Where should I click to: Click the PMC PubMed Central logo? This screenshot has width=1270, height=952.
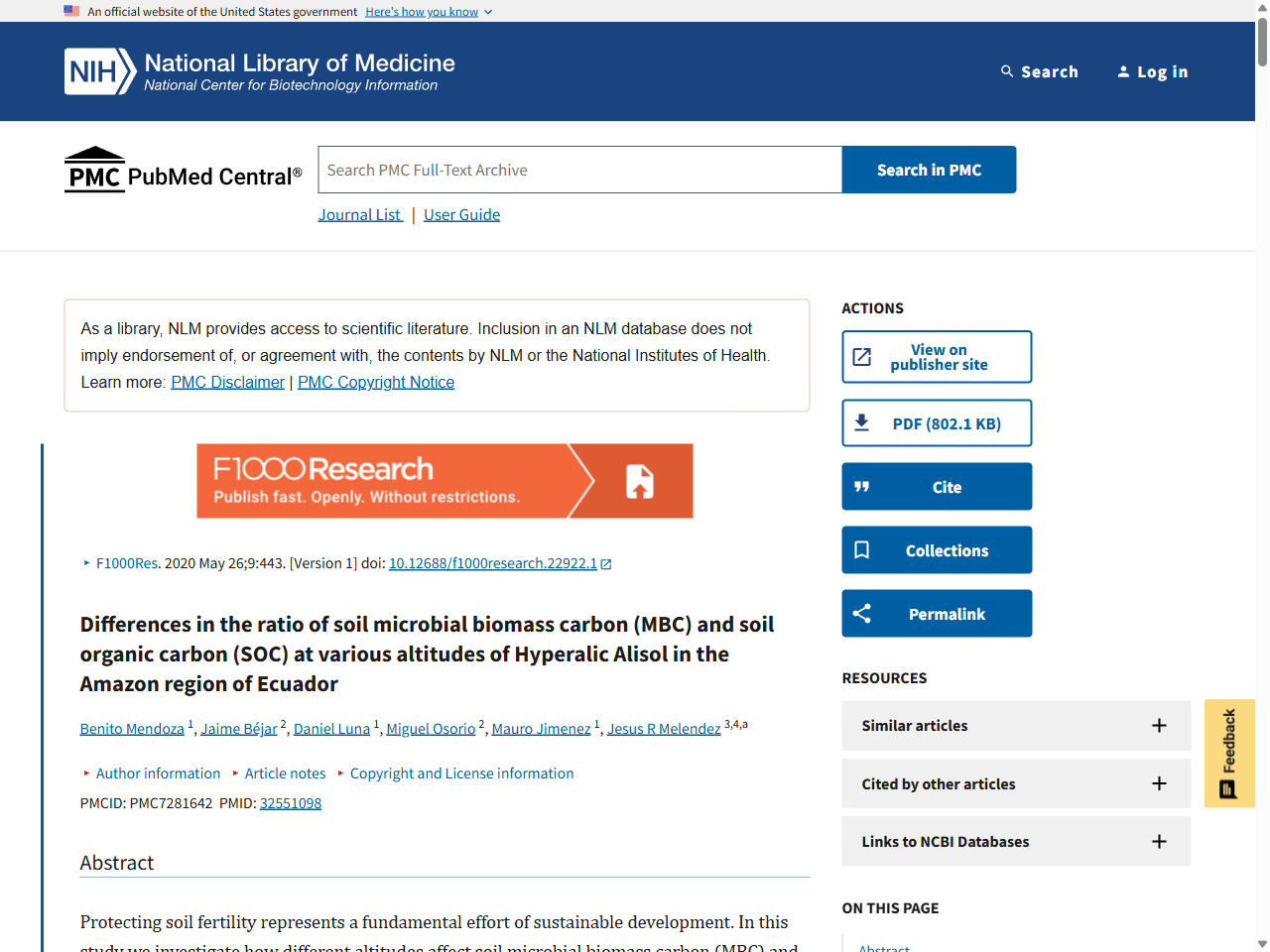183,171
